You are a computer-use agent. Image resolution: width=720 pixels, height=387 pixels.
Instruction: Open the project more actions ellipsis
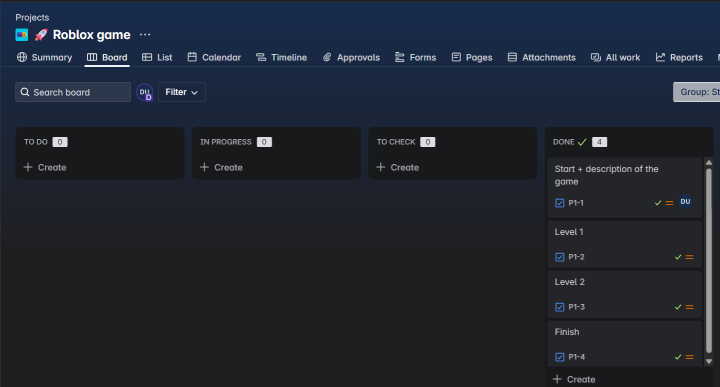(x=145, y=35)
